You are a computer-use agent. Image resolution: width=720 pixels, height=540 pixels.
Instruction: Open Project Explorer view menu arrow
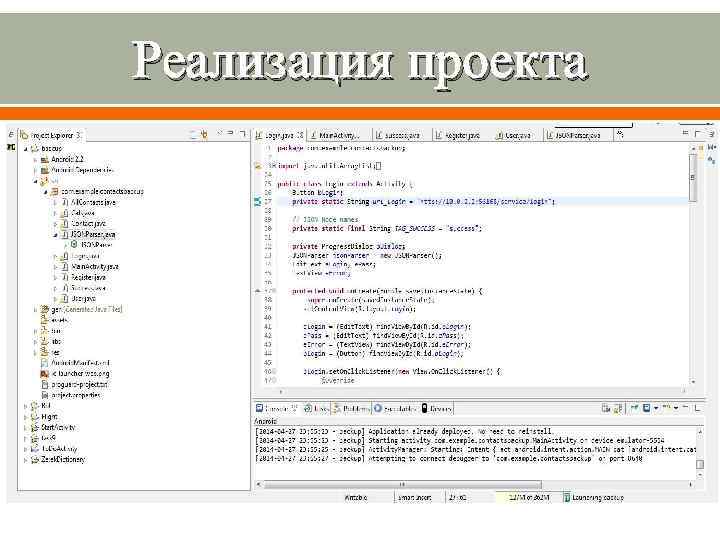click(x=220, y=133)
